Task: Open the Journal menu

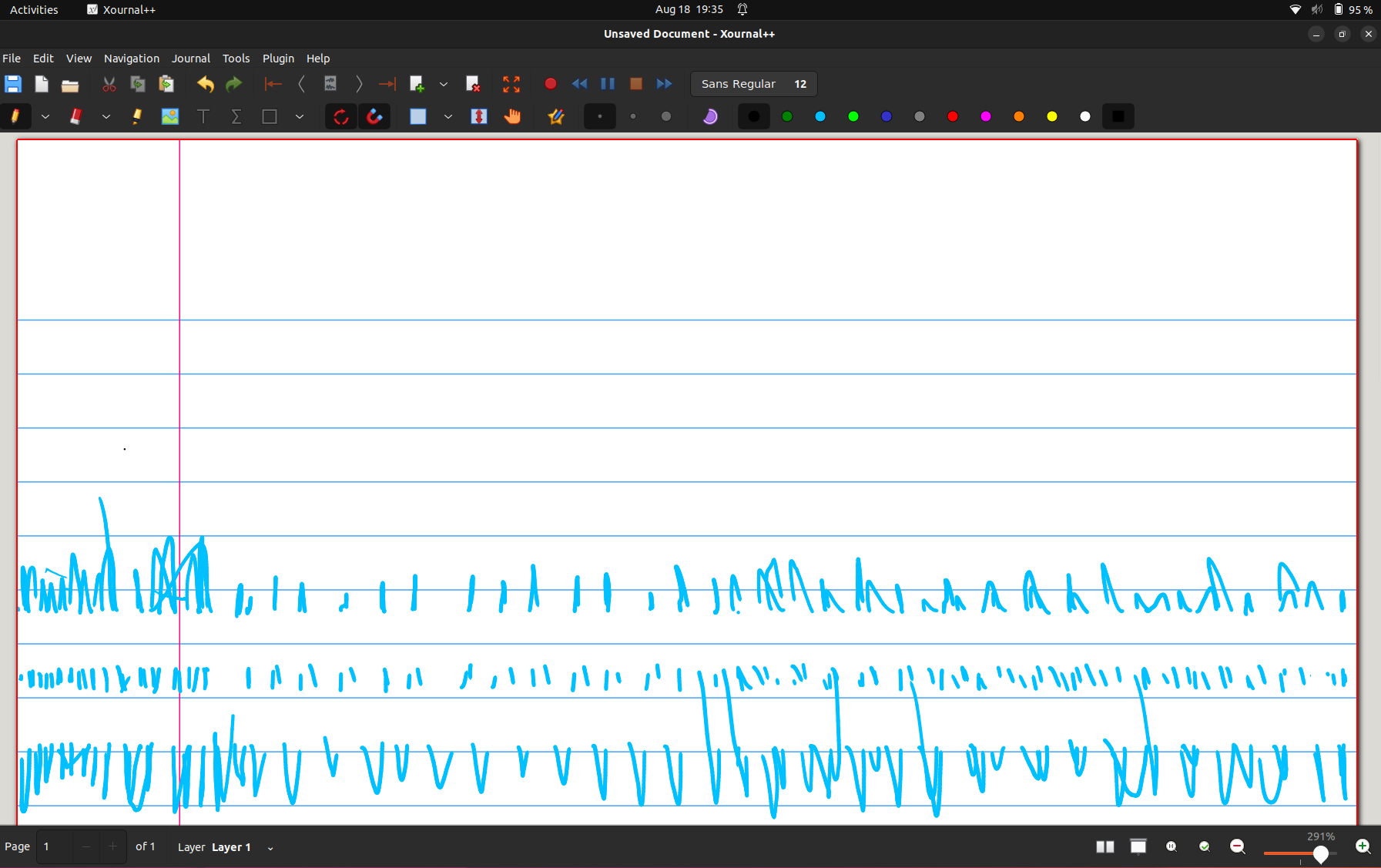Action: [191, 59]
